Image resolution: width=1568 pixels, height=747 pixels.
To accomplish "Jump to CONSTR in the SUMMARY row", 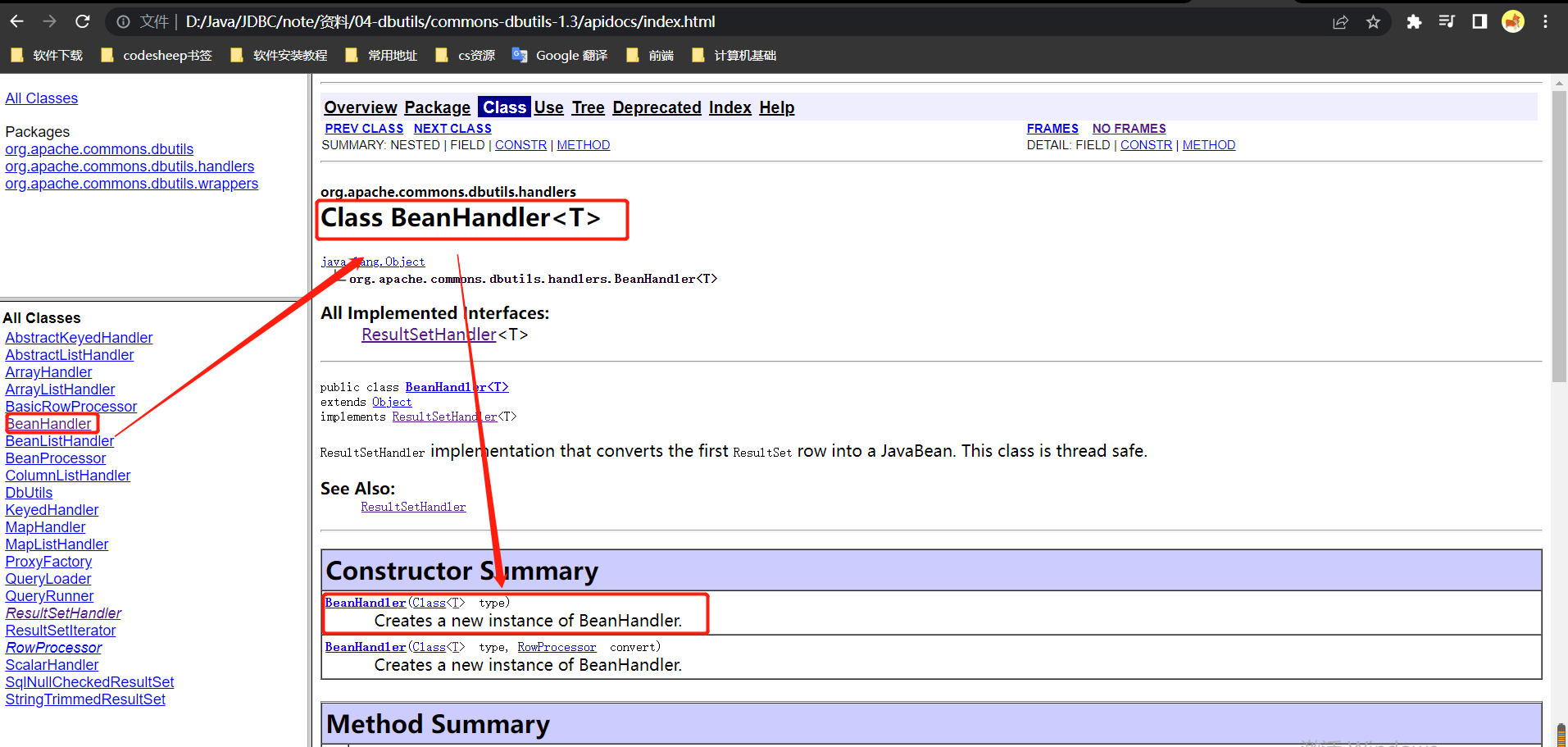I will pos(520,145).
